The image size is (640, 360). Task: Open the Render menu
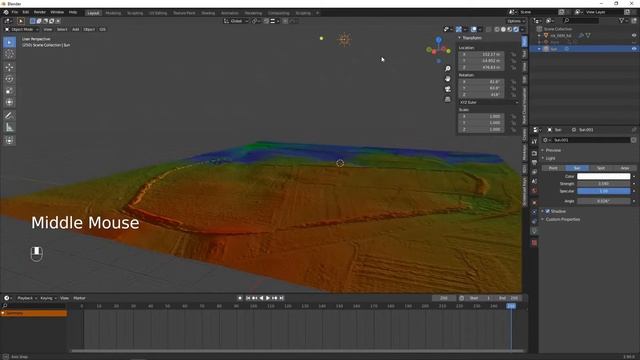point(40,12)
